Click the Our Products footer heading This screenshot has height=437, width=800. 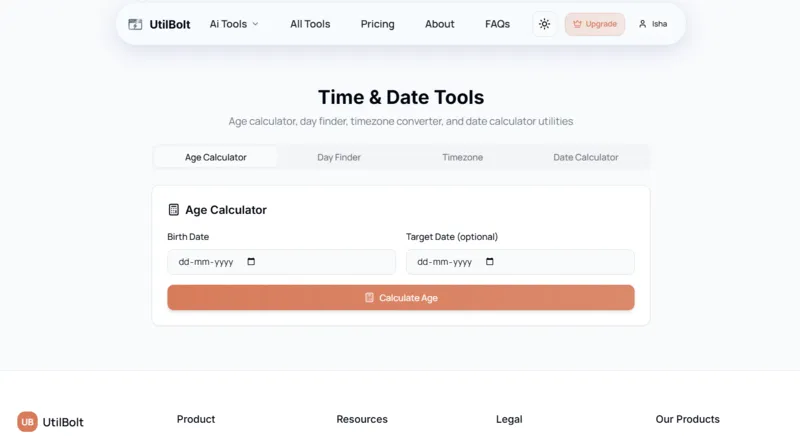pyautogui.click(x=687, y=419)
